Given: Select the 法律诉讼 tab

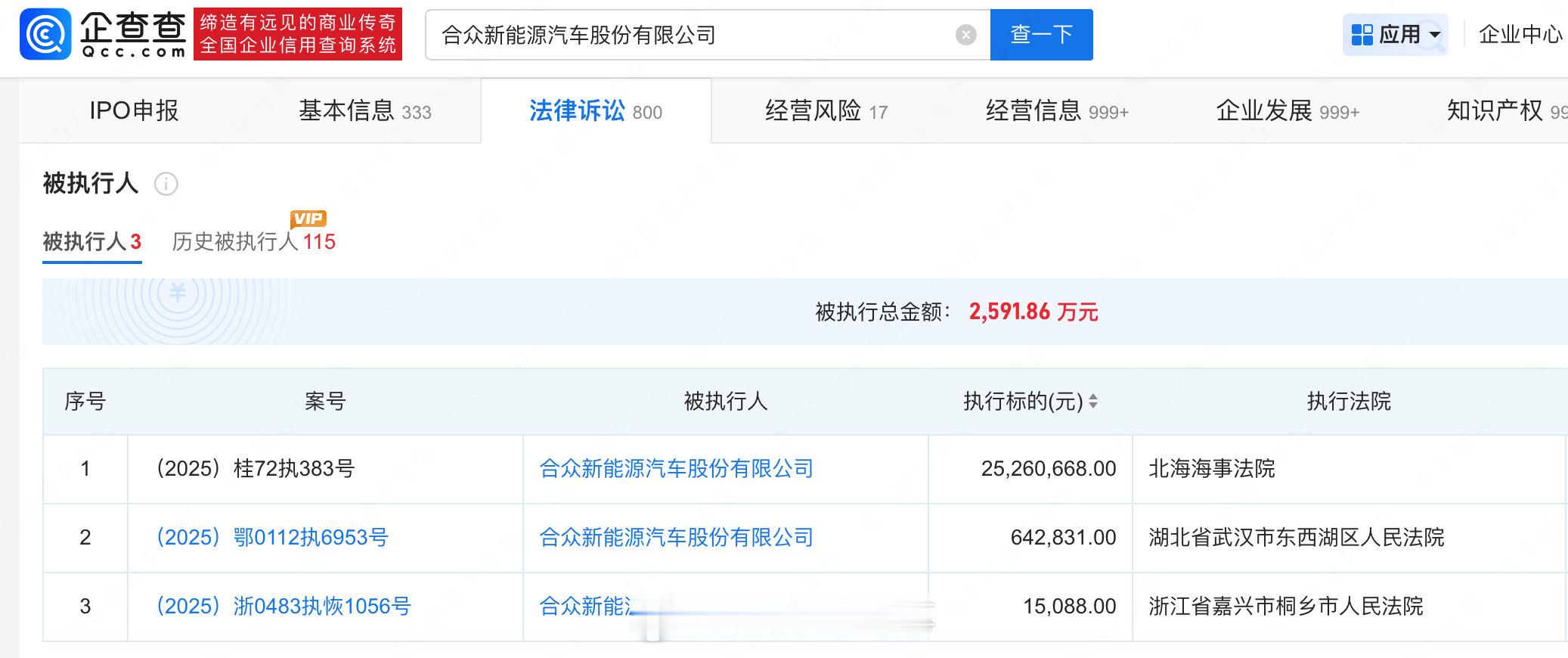Looking at the screenshot, I should click(x=596, y=111).
